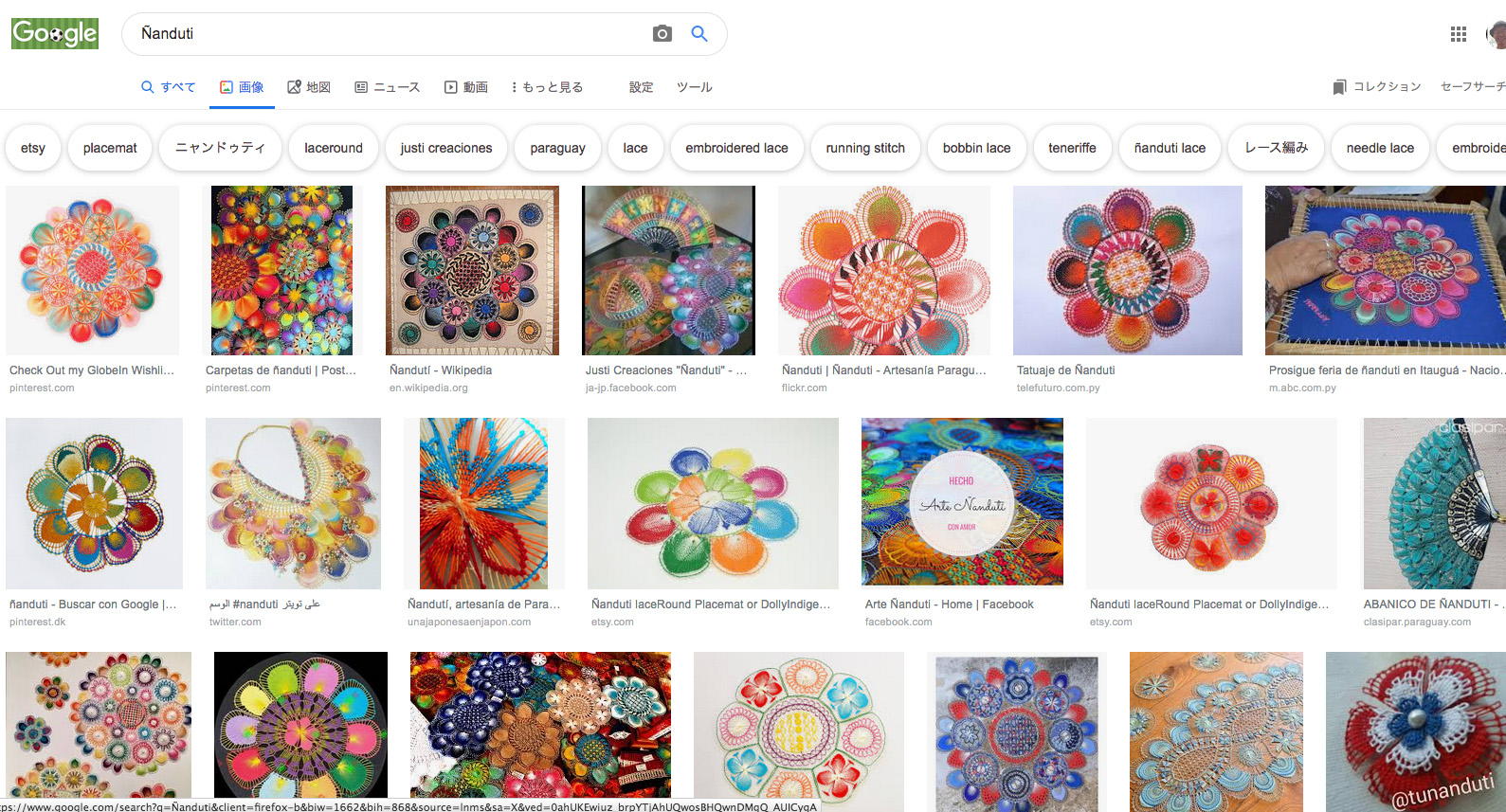Open the Tatuaje de Ñanduti image result

[1127, 270]
